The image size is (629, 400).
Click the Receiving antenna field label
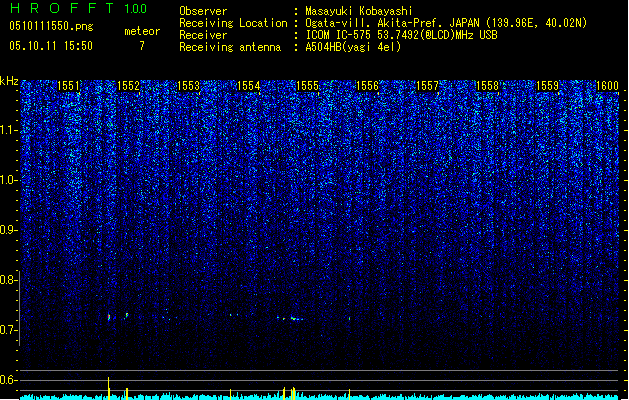point(230,47)
